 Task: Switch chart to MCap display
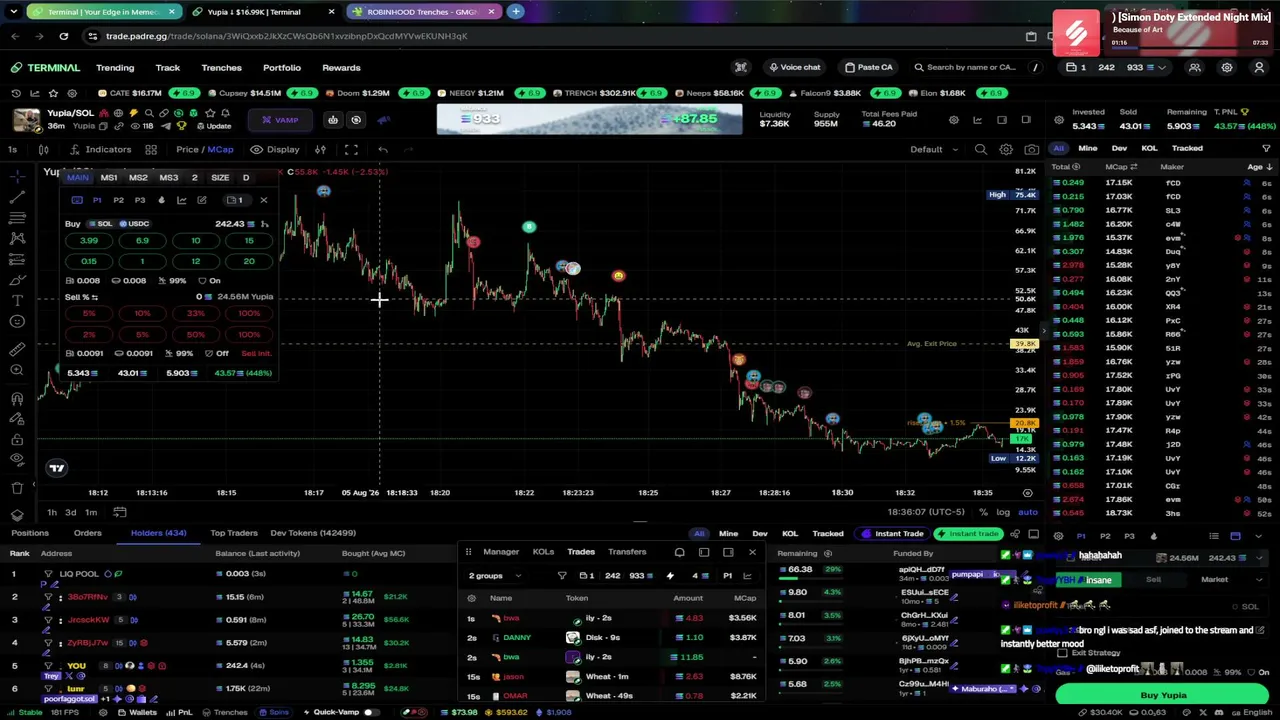(220, 150)
